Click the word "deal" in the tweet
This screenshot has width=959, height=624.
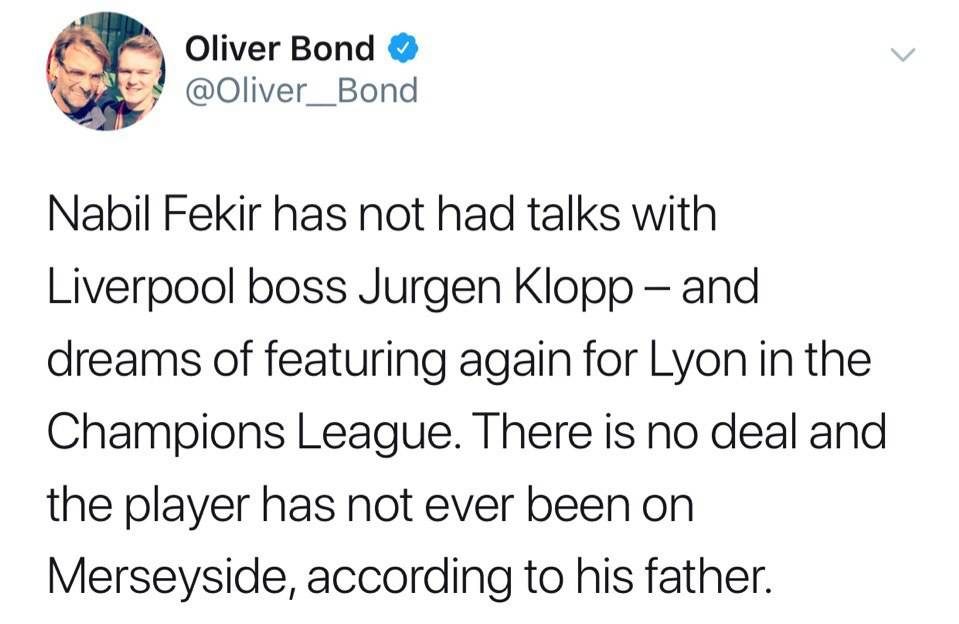click(x=769, y=434)
